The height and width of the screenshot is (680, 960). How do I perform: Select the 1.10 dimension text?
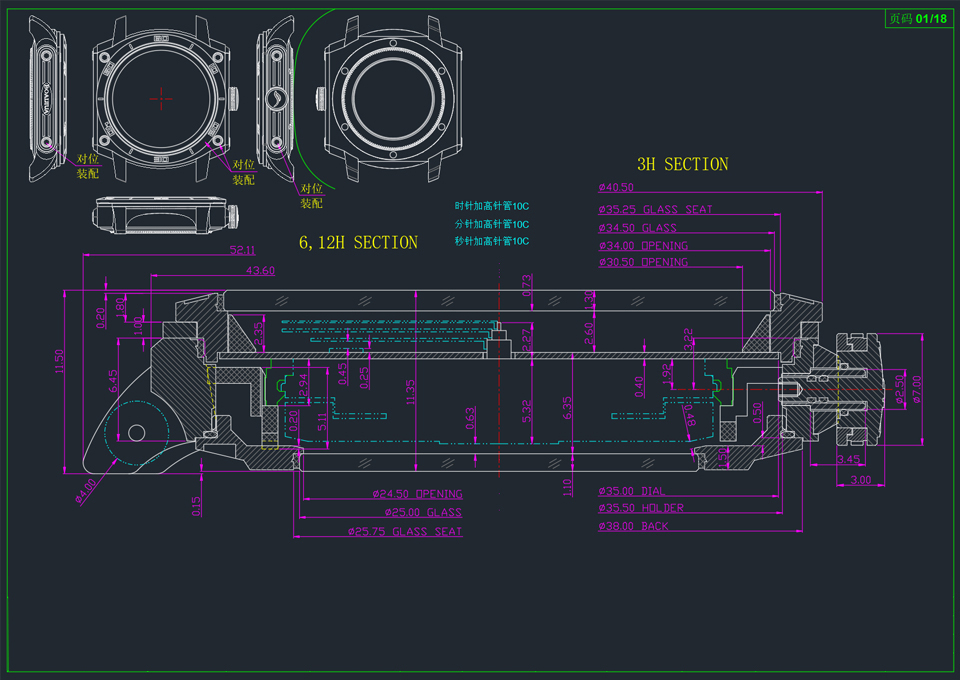(x=567, y=487)
